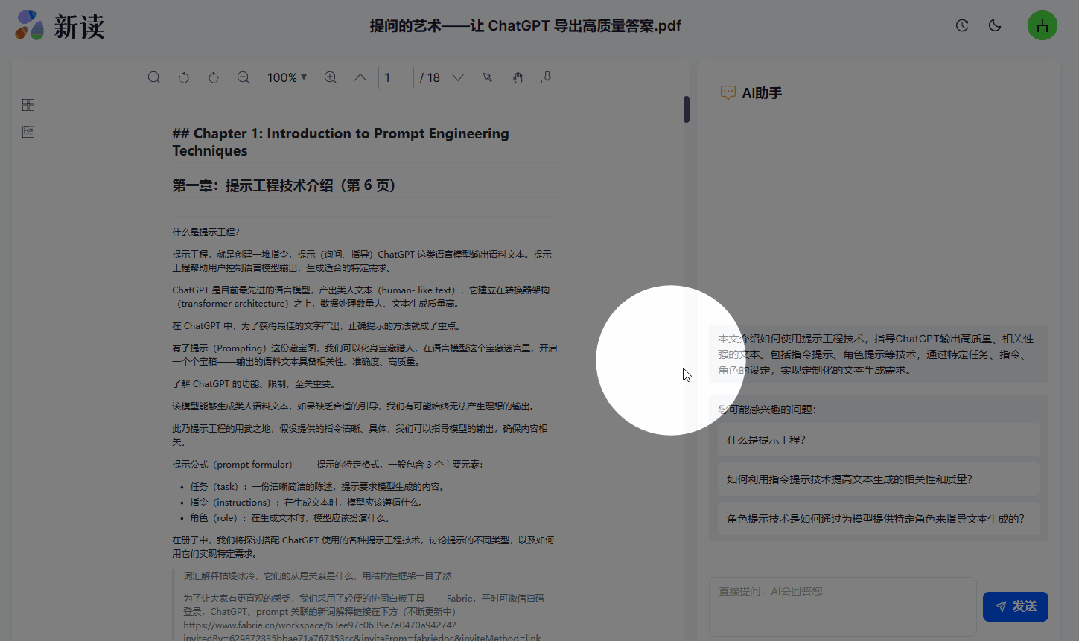Click the document title in header

point(525,26)
